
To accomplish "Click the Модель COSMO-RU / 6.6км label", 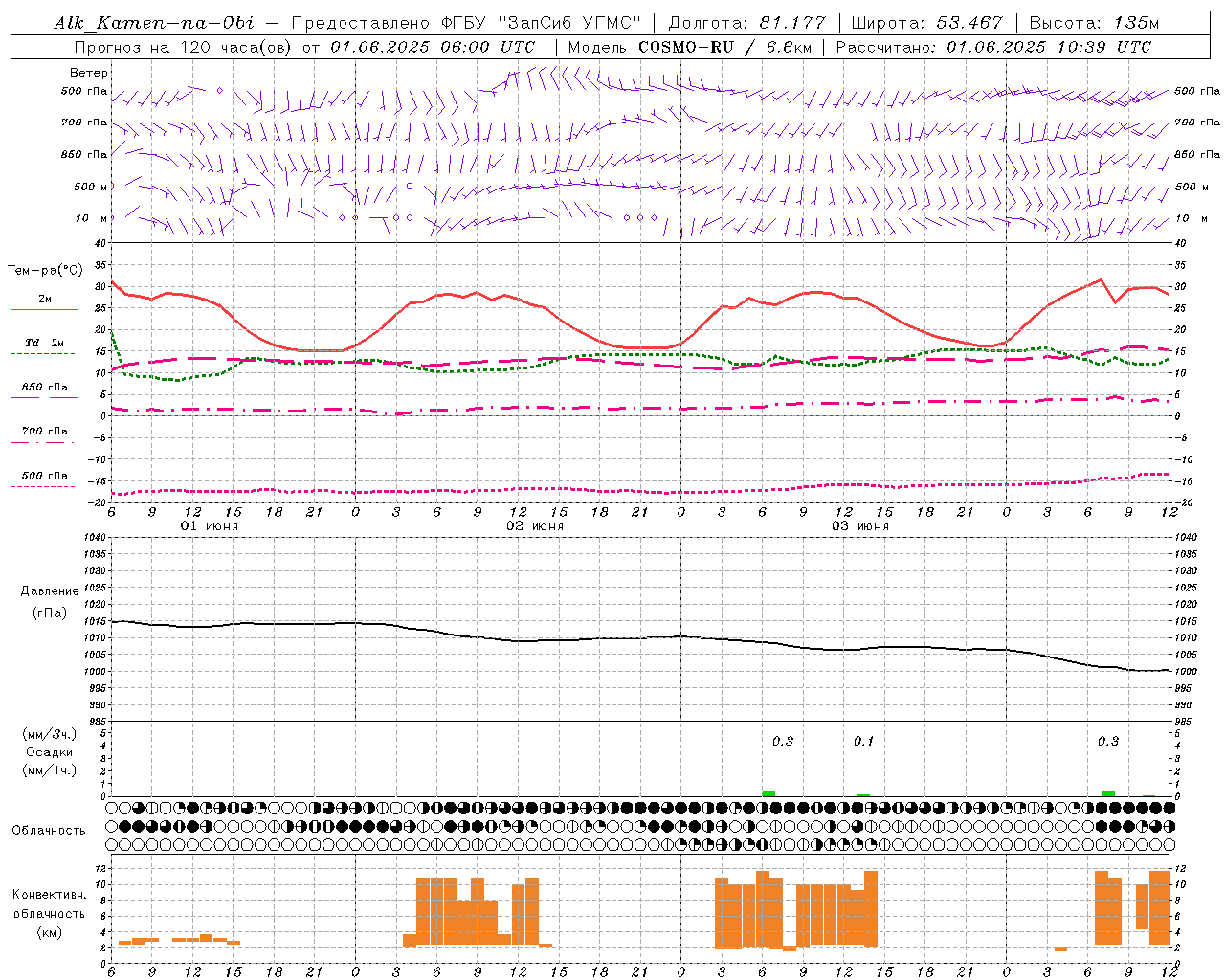I will click(x=689, y=47).
